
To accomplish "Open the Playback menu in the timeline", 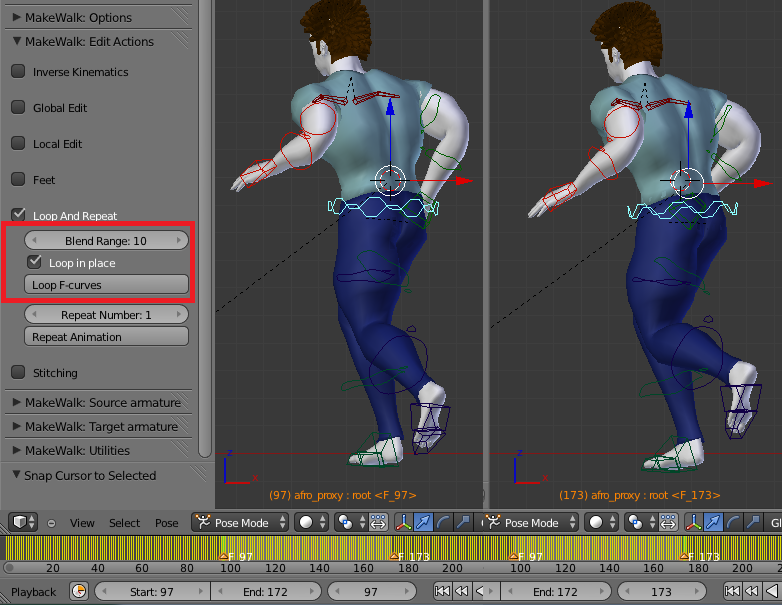I will 34,592.
